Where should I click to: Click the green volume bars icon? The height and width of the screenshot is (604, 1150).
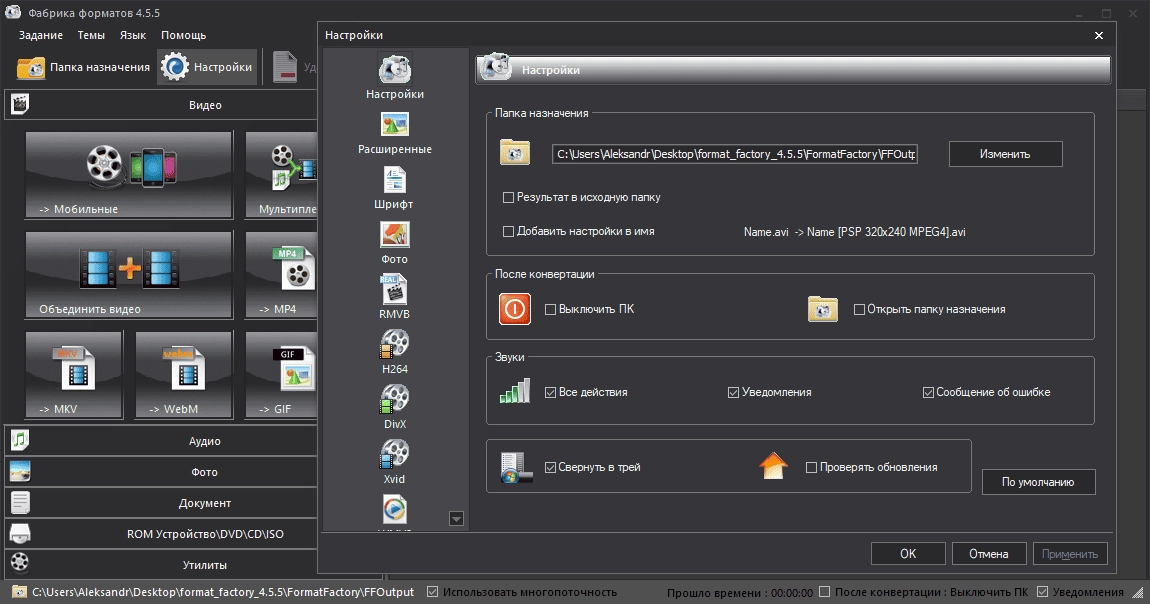pyautogui.click(x=515, y=391)
